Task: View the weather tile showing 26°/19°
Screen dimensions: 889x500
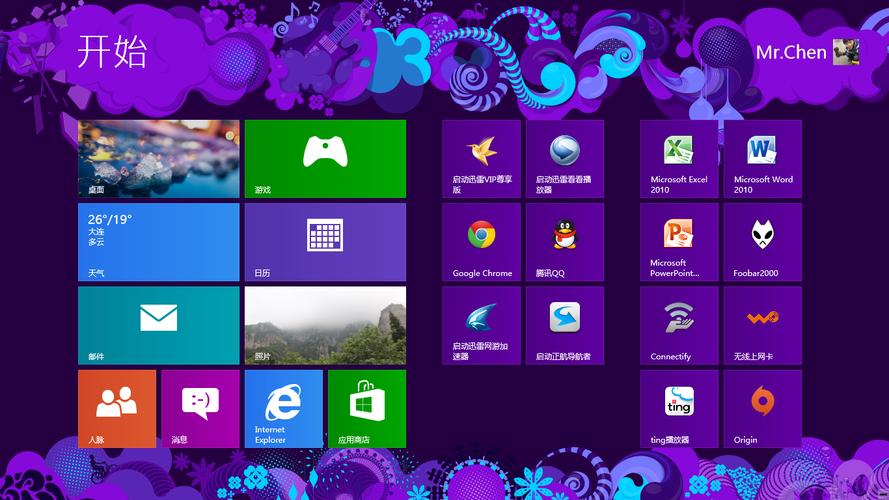Action: 158,242
